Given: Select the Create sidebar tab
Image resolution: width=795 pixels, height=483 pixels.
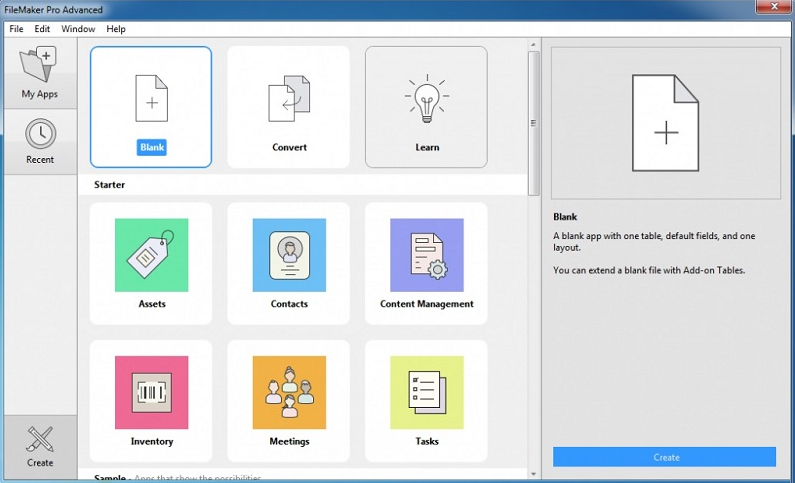Looking at the screenshot, I should click(x=40, y=447).
